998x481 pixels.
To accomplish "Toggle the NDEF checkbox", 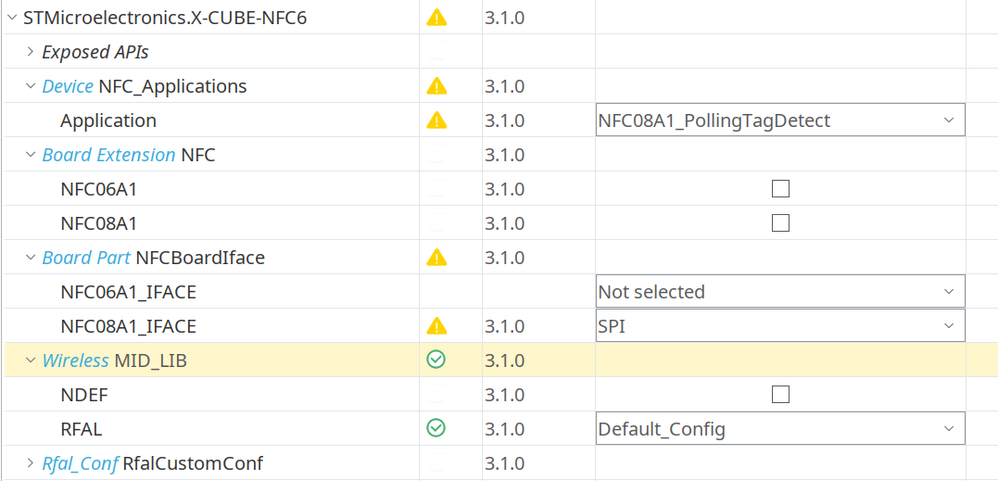I will 780,394.
